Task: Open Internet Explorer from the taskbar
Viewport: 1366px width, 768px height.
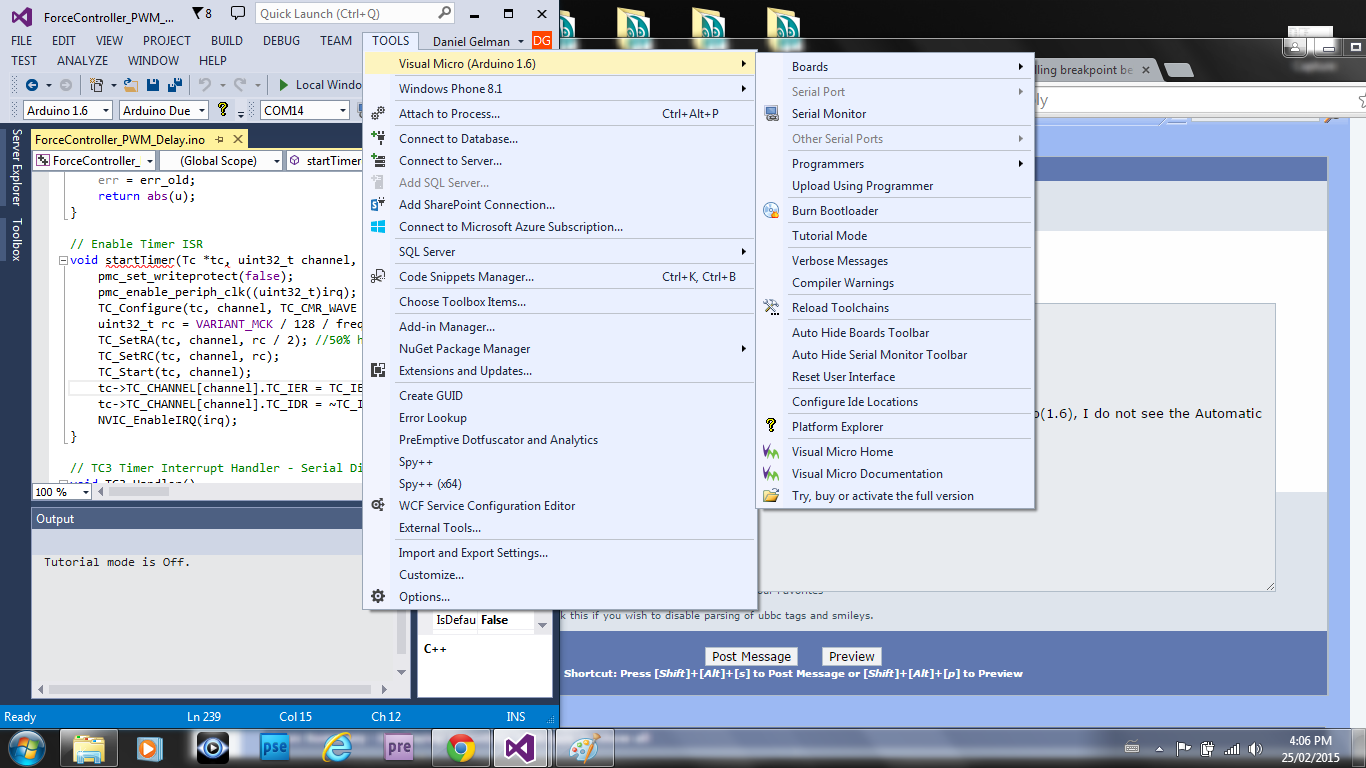Action: click(x=337, y=748)
